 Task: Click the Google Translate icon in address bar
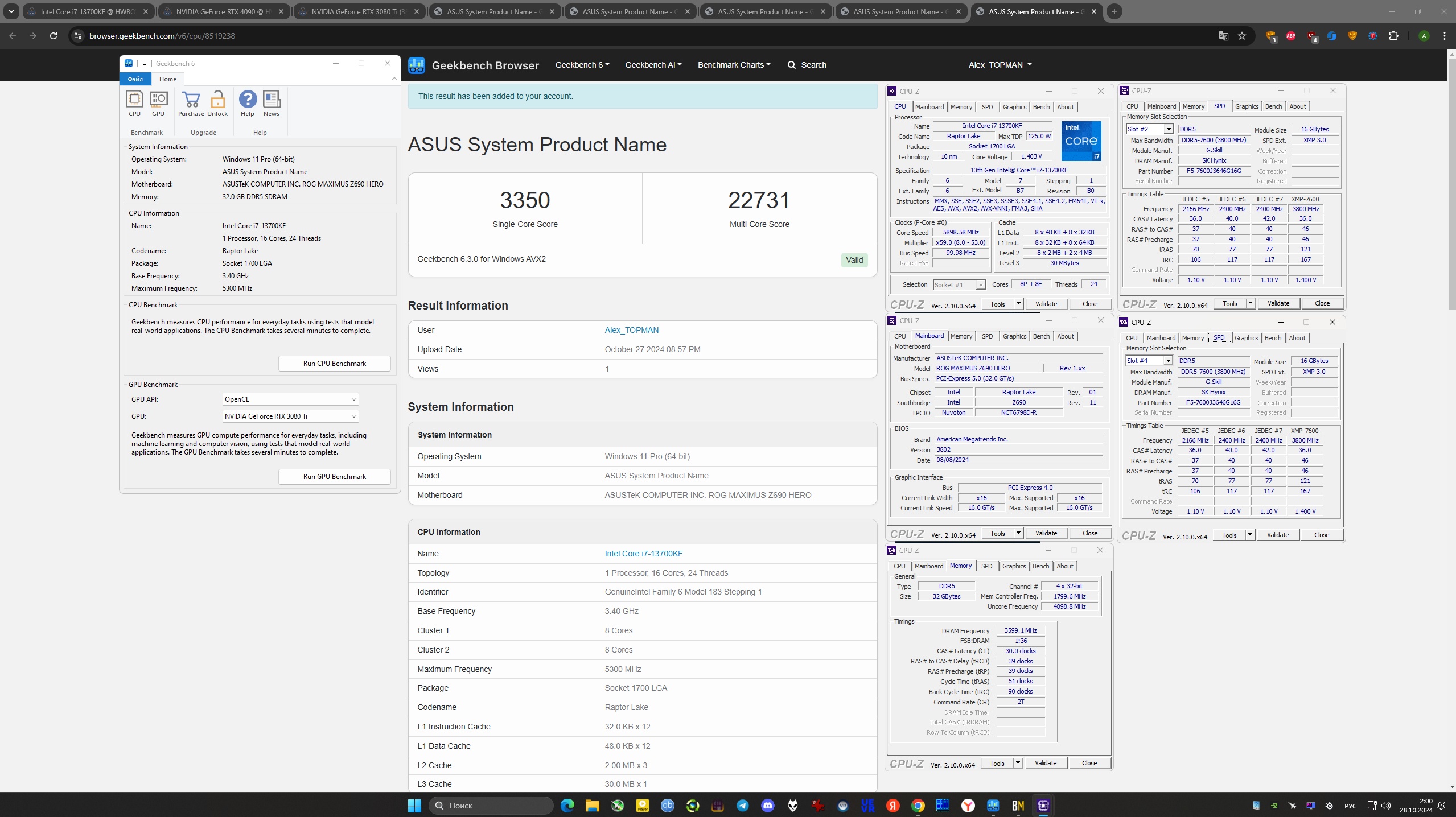pyautogui.click(x=1223, y=36)
